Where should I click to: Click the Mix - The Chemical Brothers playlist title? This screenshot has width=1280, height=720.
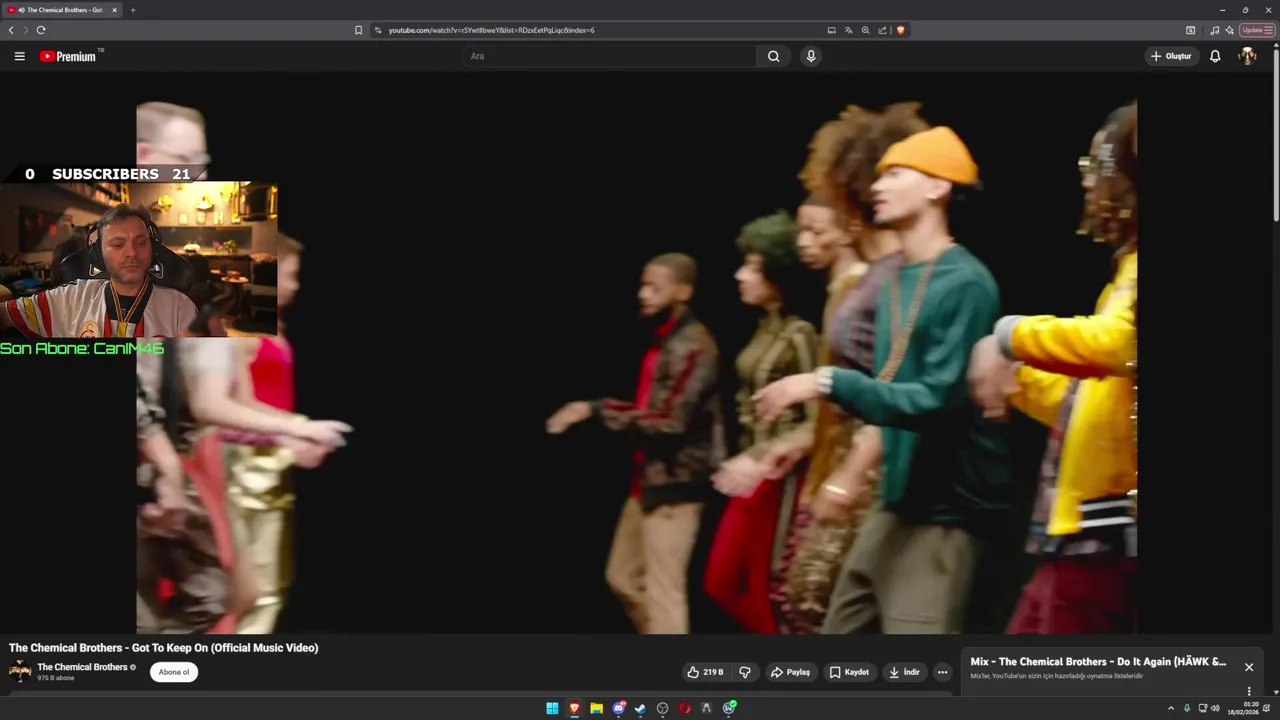(x=1098, y=662)
